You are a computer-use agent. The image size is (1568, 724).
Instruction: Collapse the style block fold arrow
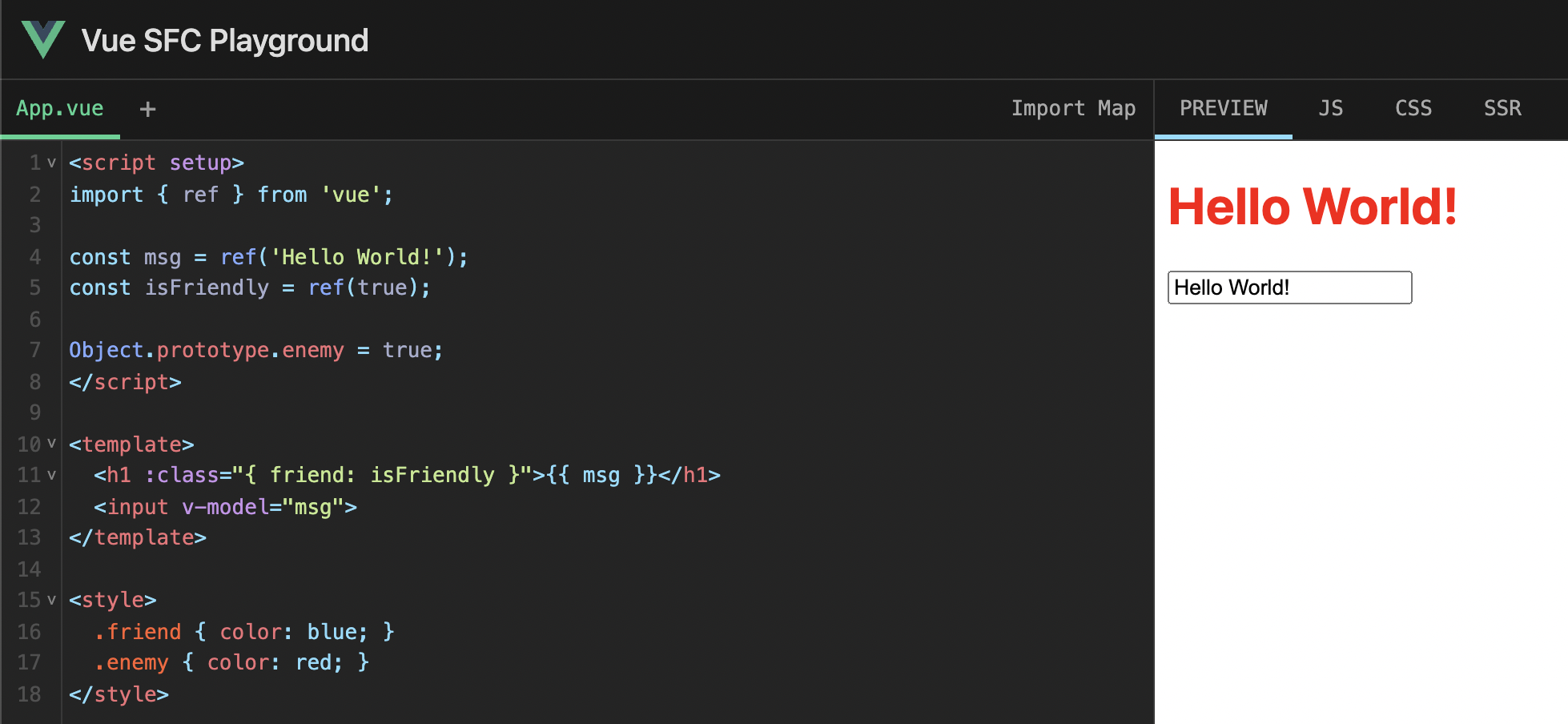tap(51, 600)
